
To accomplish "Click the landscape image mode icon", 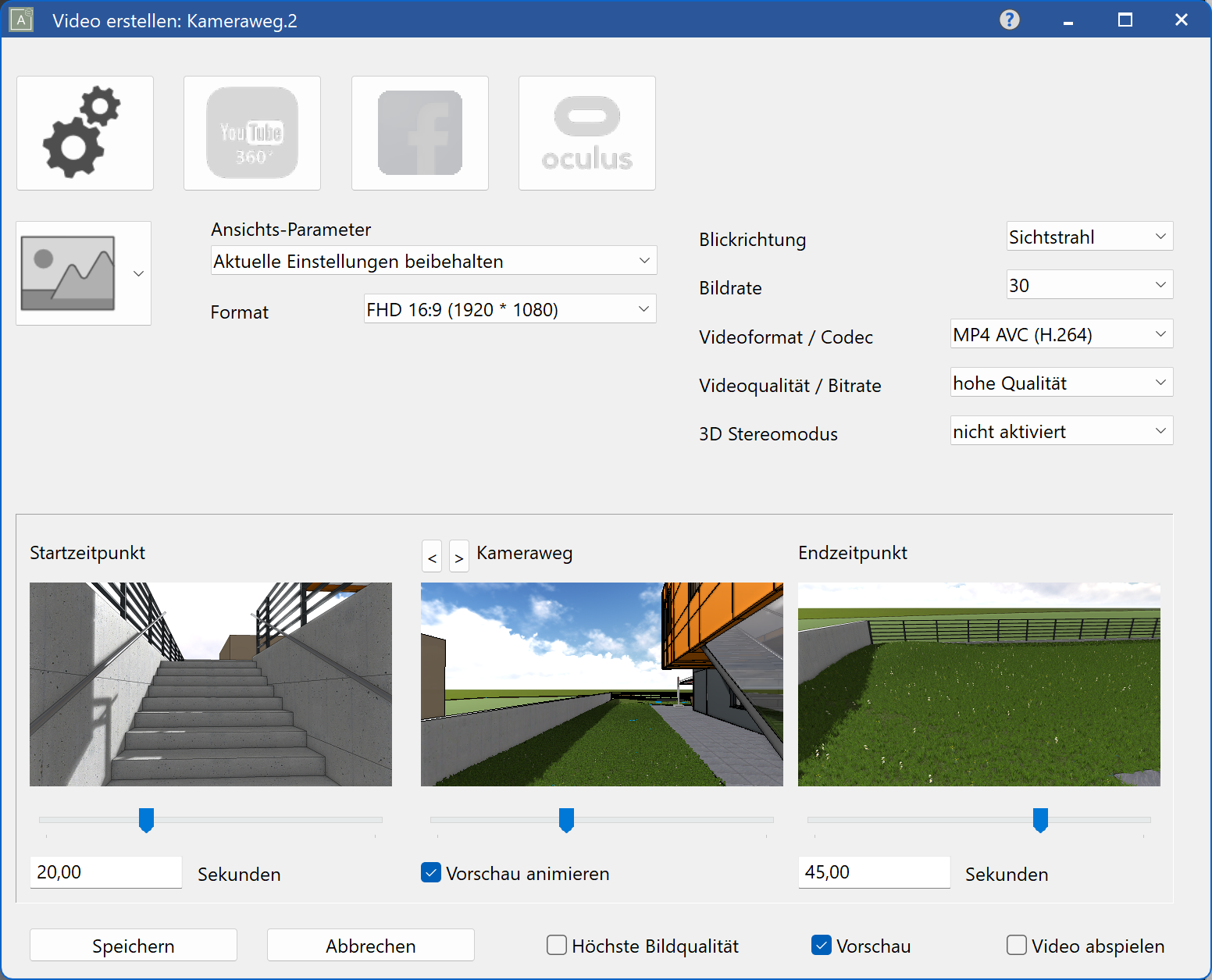I will [x=69, y=273].
